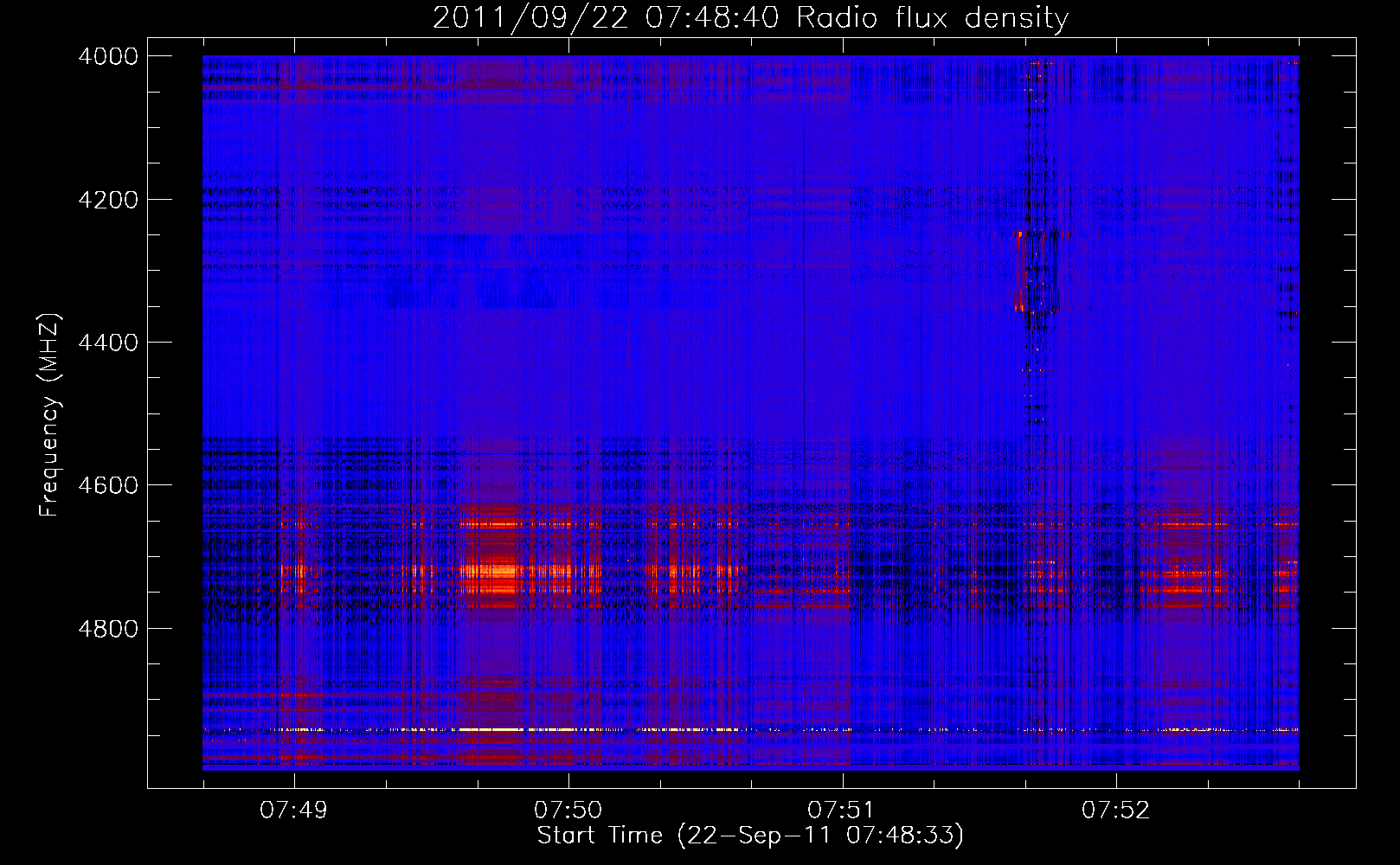Click the 07:52 time axis label

point(1116,810)
